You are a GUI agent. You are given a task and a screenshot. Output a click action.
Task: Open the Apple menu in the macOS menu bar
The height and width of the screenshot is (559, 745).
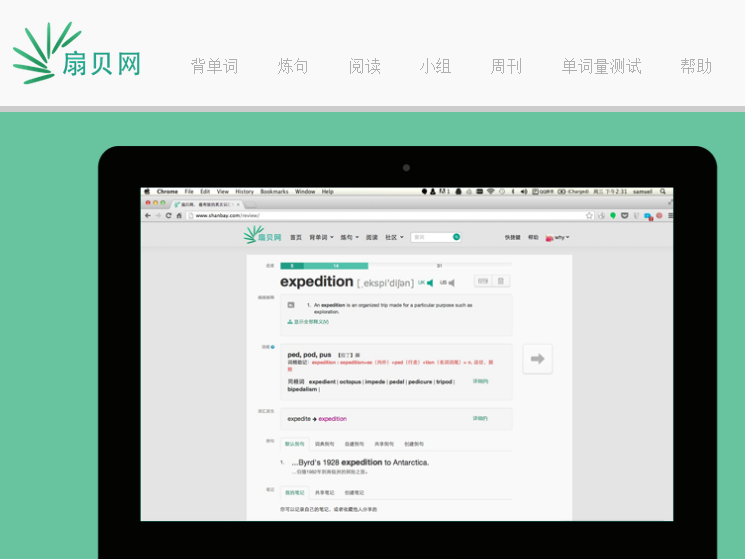146,191
